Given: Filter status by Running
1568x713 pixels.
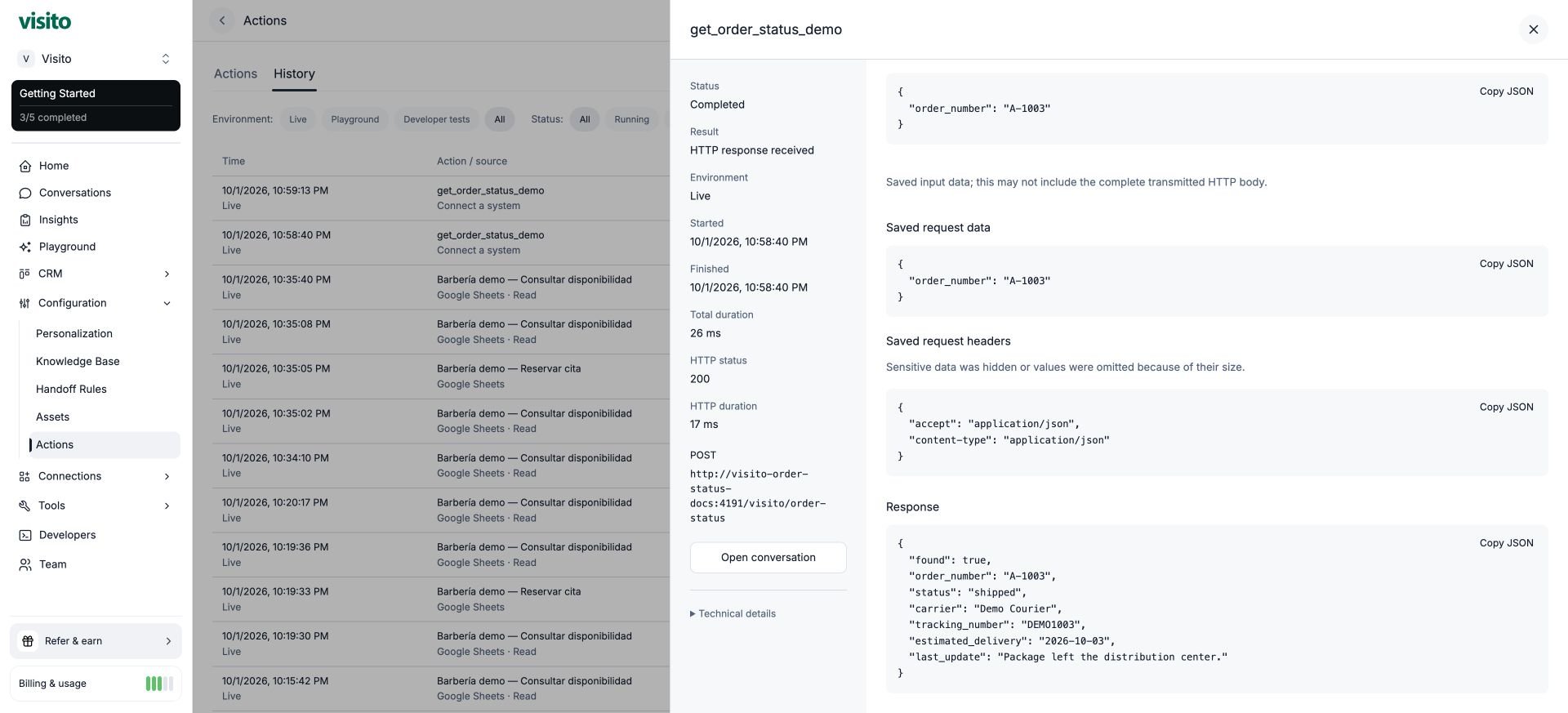Looking at the screenshot, I should tap(632, 119).
